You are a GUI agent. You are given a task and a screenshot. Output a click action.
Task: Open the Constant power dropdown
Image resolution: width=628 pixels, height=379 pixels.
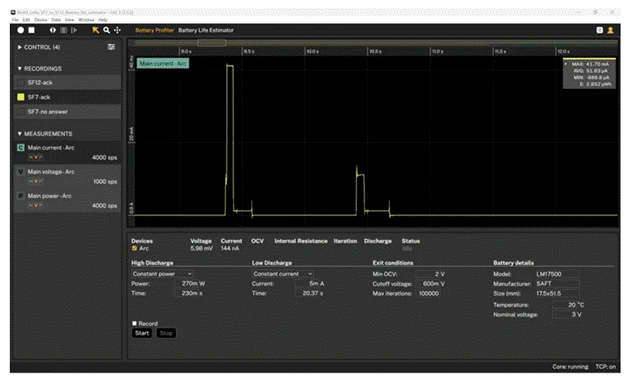coord(162,274)
